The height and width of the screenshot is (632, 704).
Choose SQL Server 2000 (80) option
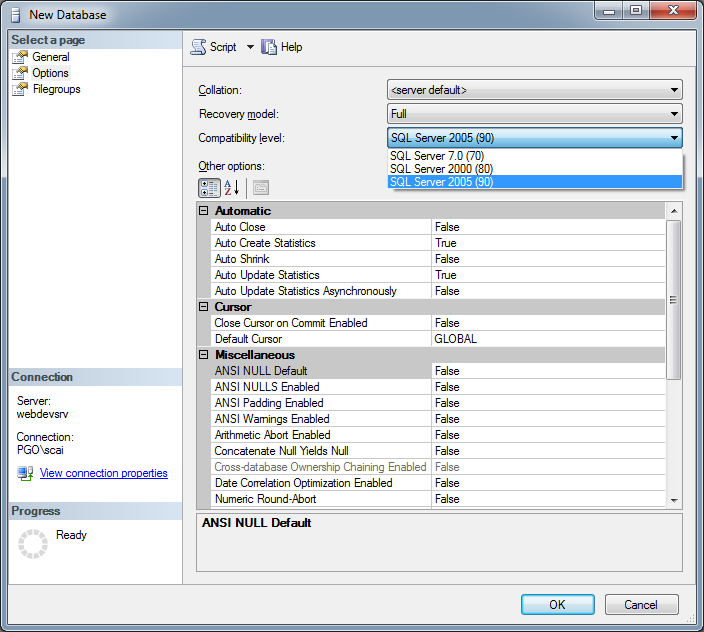tap(534, 169)
